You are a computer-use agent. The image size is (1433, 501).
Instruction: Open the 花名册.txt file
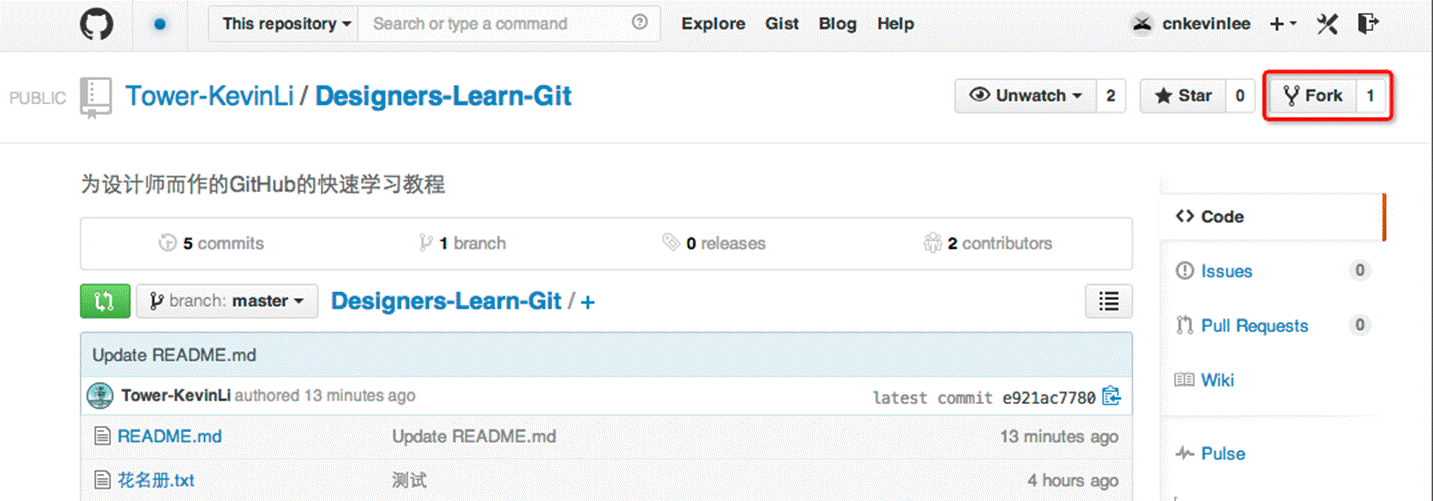click(156, 480)
